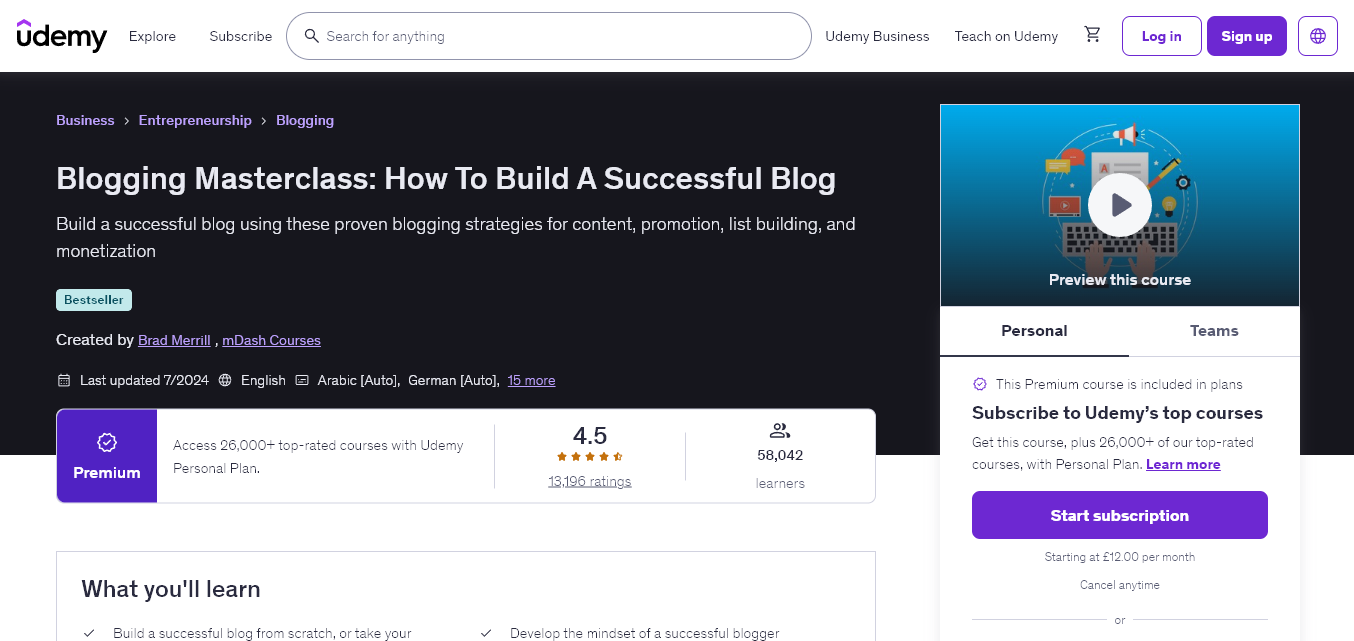Click the star rating icons
This screenshot has height=641, width=1354.
tap(590, 457)
